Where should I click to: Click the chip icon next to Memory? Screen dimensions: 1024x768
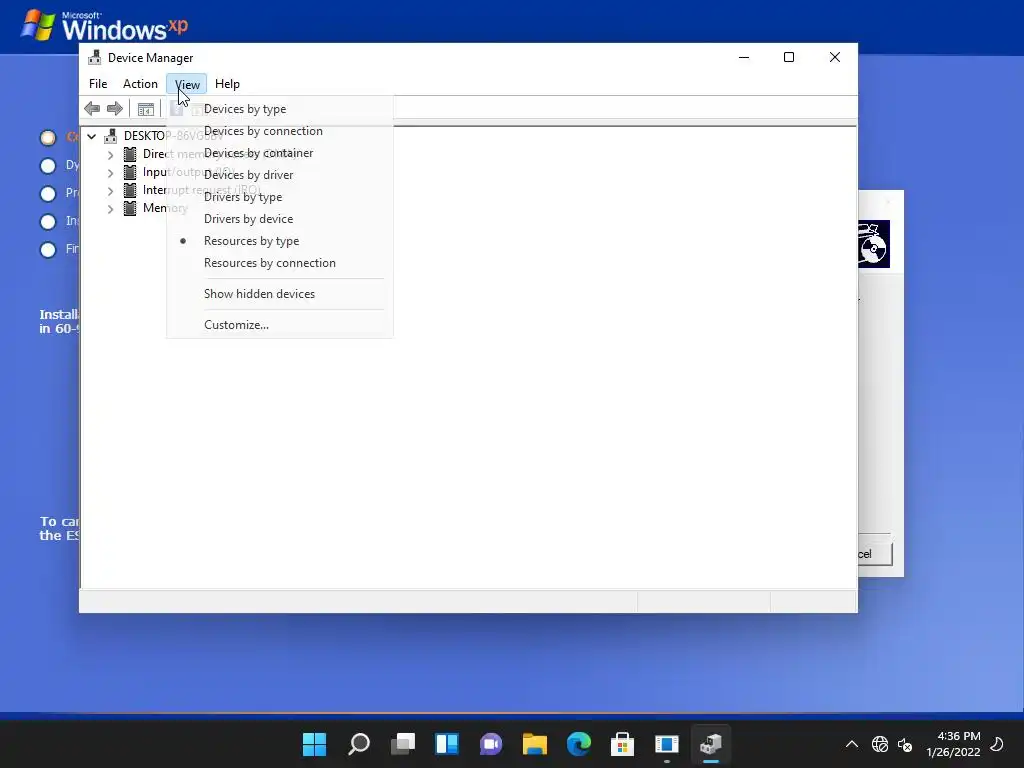tap(130, 208)
